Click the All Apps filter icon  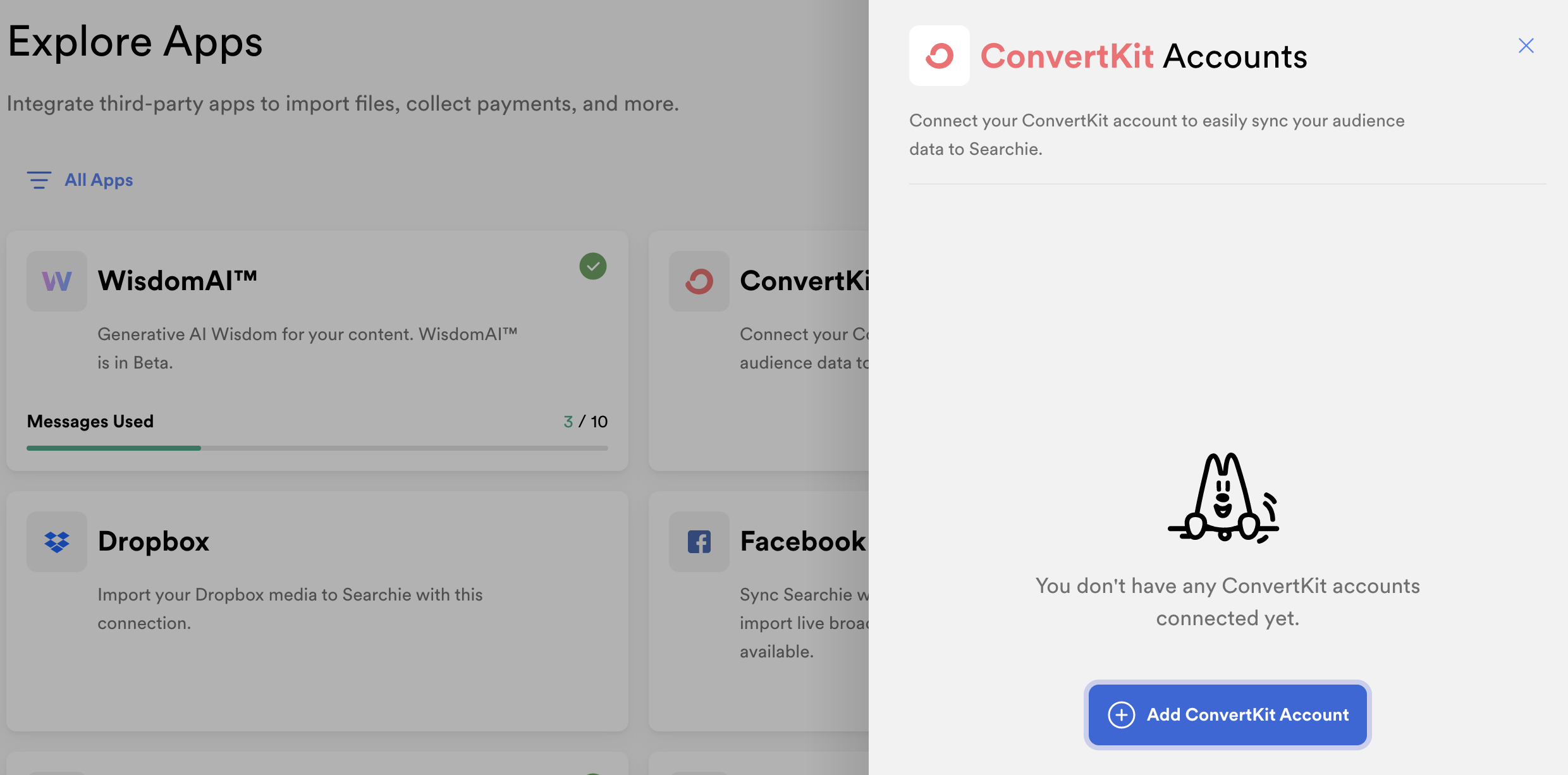[x=38, y=180]
